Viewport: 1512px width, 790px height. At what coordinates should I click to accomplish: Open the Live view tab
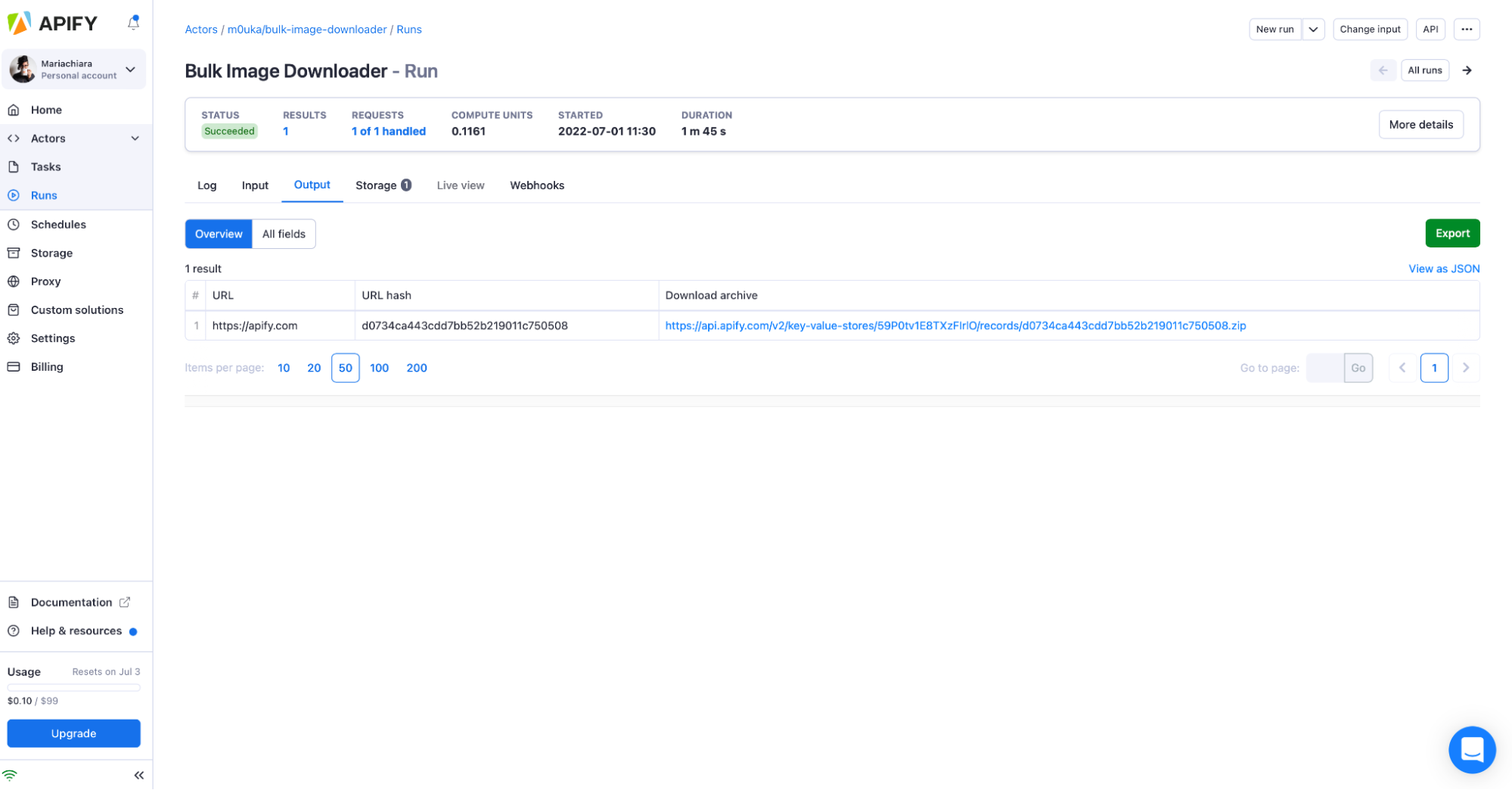click(461, 185)
